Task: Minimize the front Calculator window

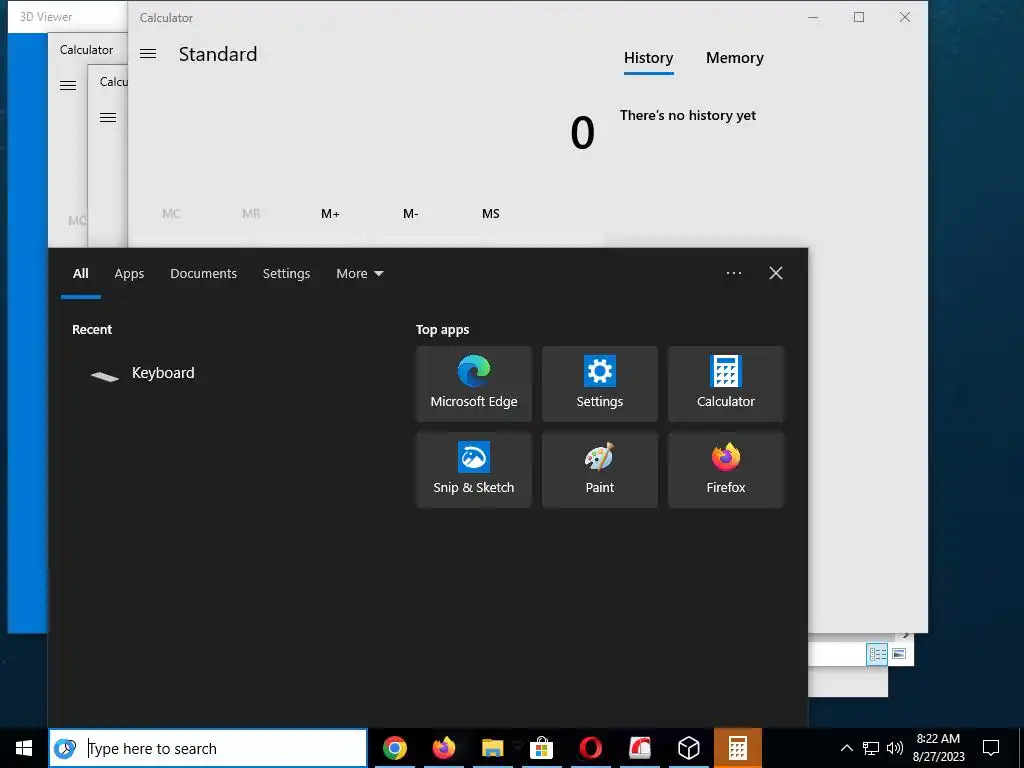Action: pyautogui.click(x=813, y=18)
